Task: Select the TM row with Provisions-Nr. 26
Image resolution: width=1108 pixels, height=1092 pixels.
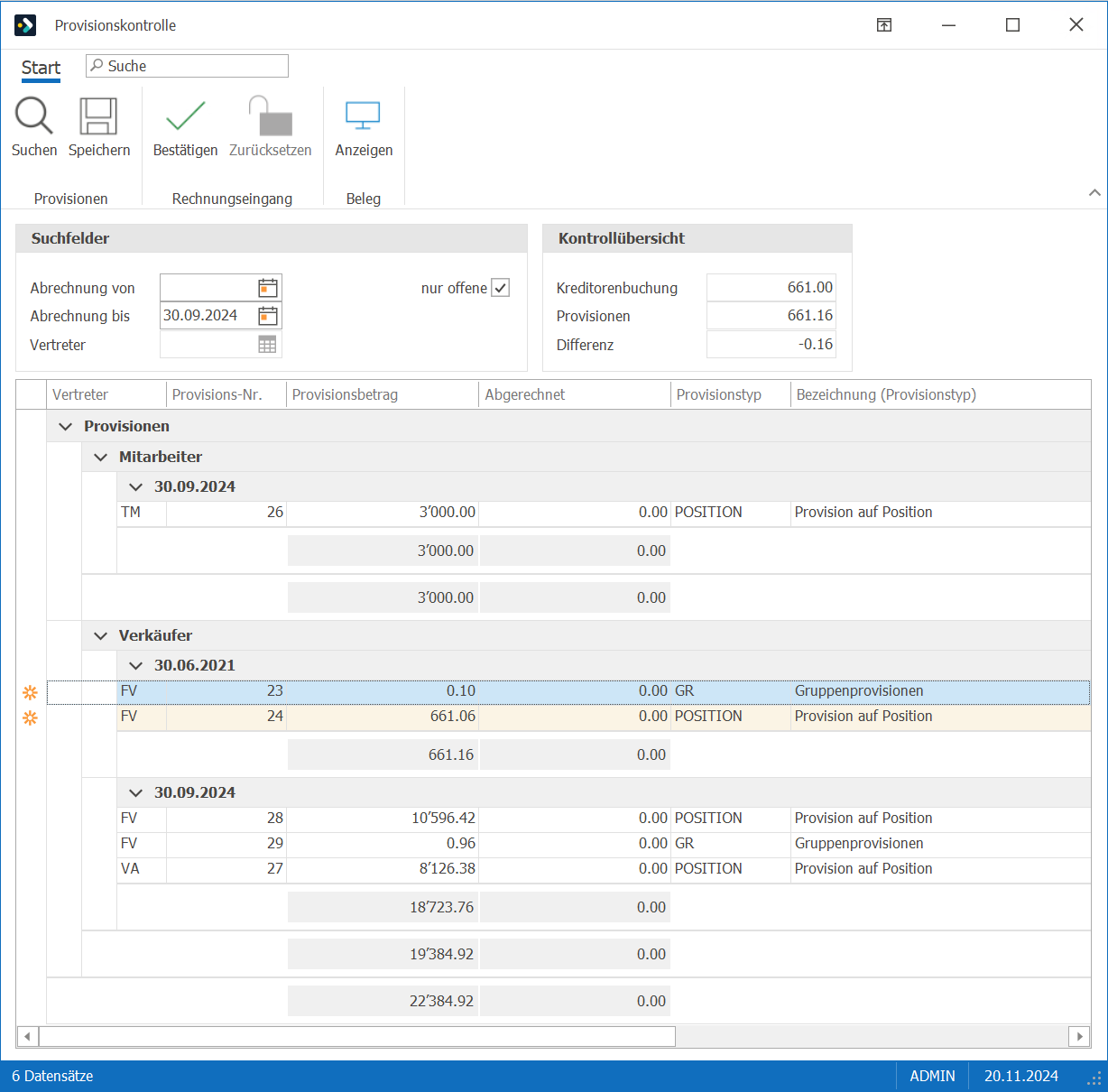Action: [604, 513]
